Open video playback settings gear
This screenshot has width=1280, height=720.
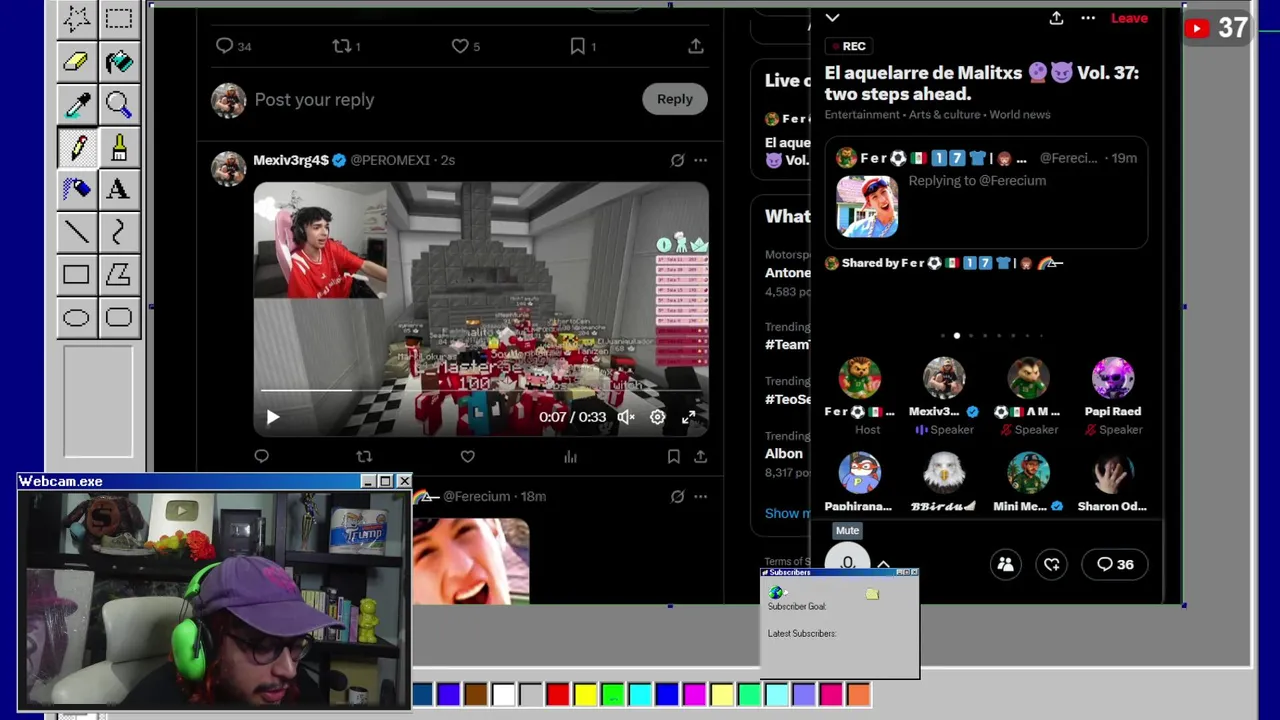tap(657, 417)
